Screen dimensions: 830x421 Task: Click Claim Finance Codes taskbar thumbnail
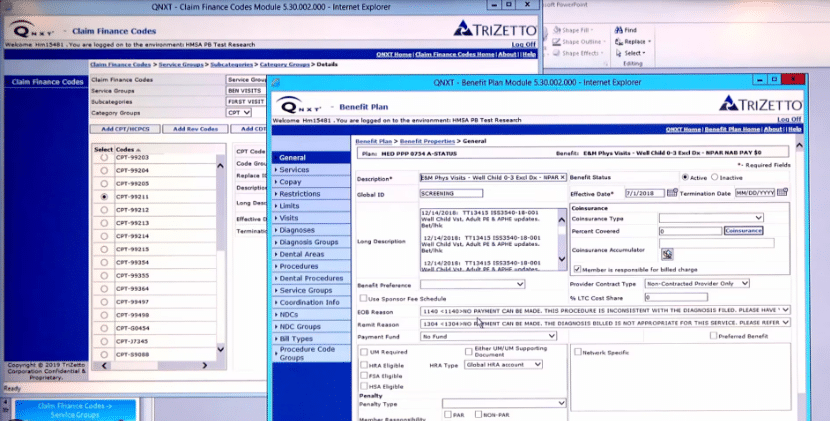click(75, 410)
